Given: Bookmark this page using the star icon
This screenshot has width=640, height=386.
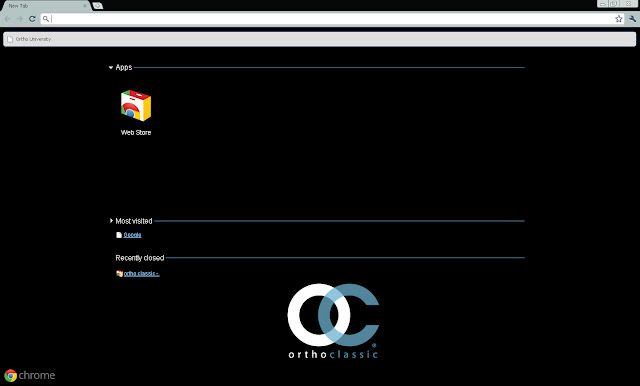Looking at the screenshot, I should (x=619, y=19).
